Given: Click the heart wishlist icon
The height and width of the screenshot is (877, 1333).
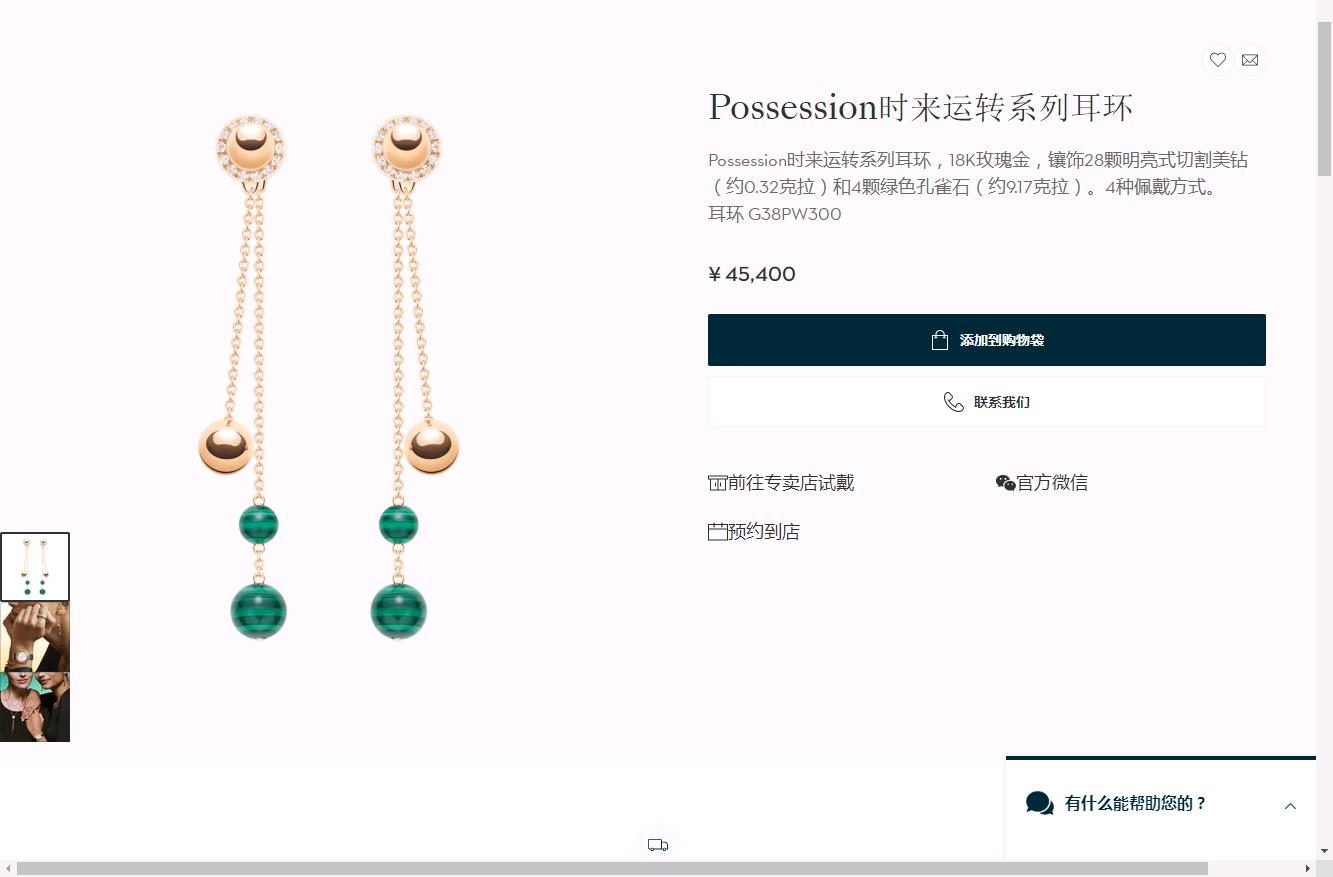Looking at the screenshot, I should (1217, 60).
